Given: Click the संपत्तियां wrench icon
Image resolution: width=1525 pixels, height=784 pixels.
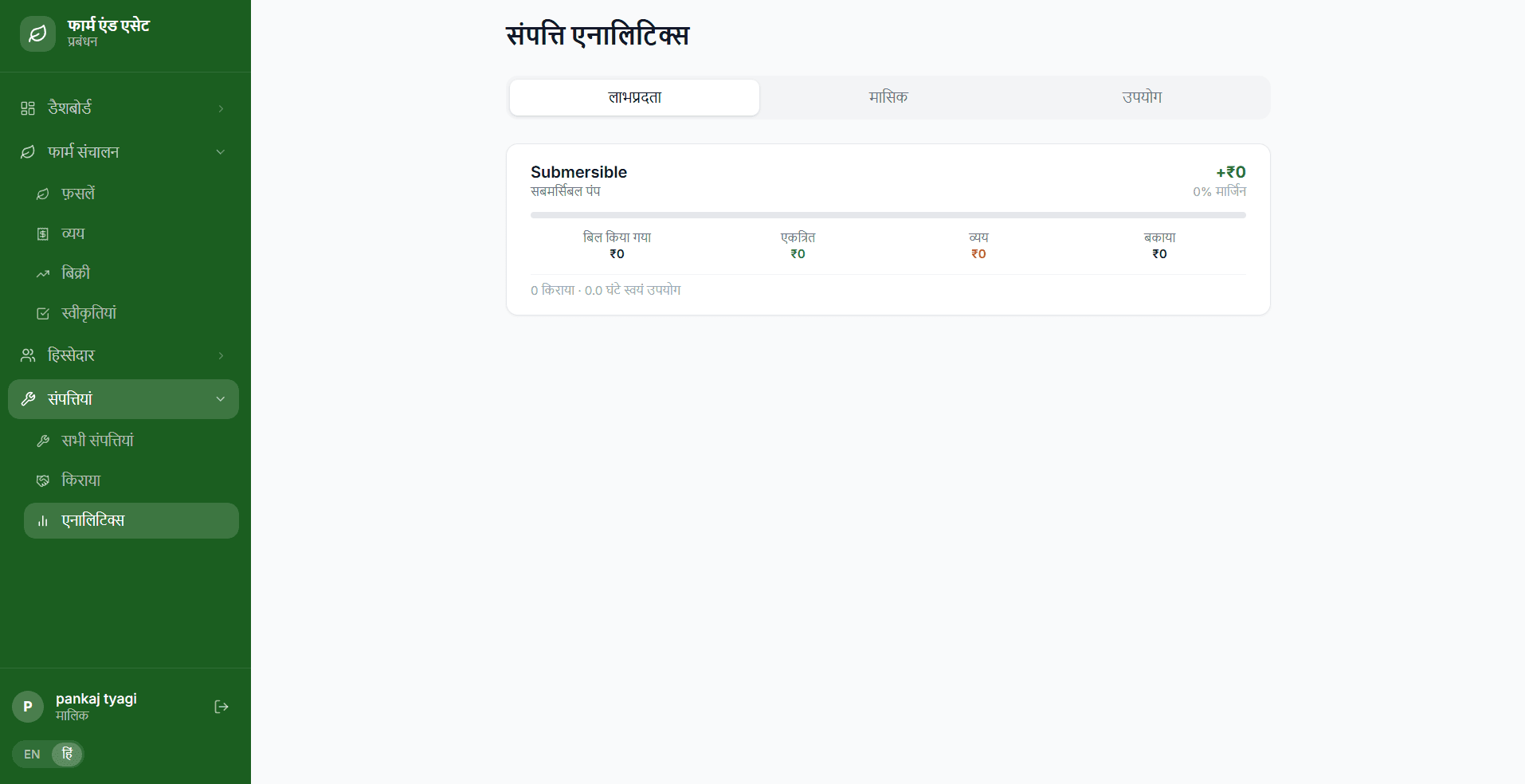Looking at the screenshot, I should coord(28,399).
